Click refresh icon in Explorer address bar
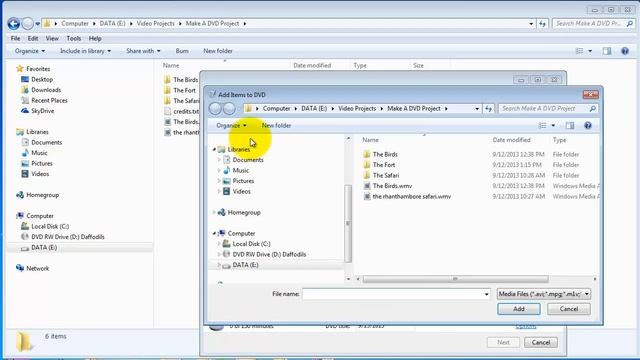The height and width of the screenshot is (360, 640). coord(542,24)
